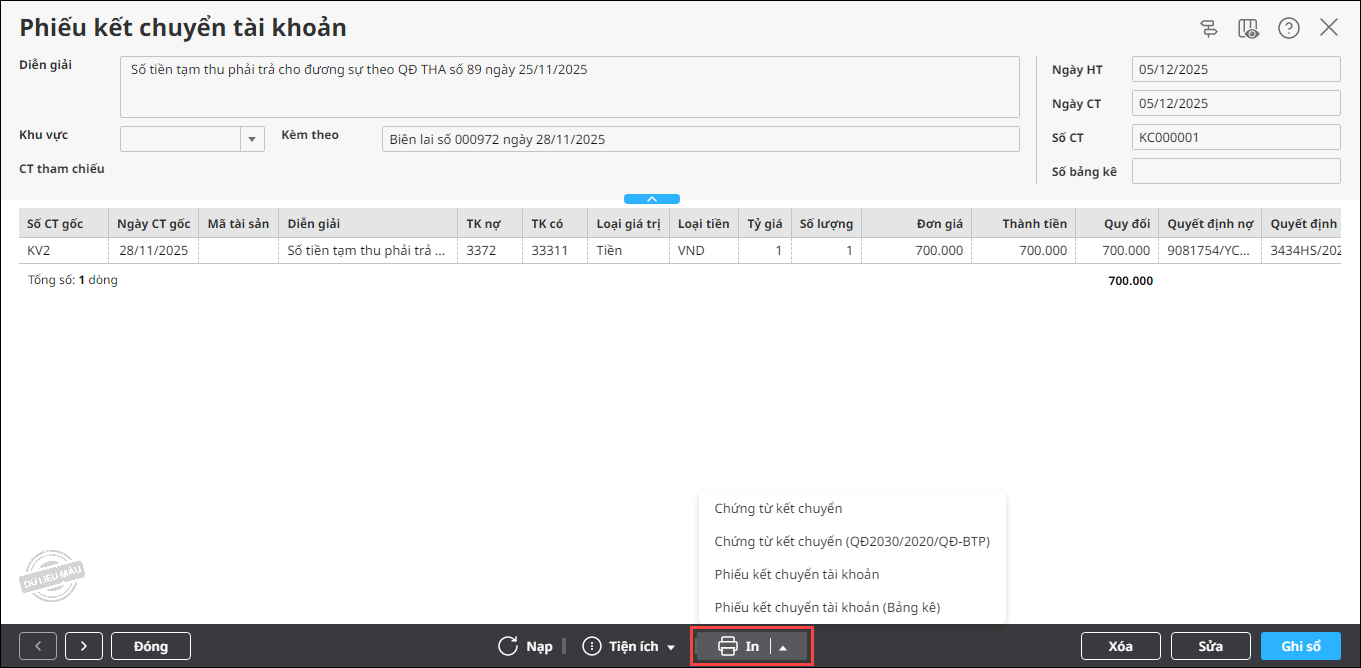This screenshot has width=1361, height=668.
Task: Click the printer In icon
Action: tap(728, 646)
